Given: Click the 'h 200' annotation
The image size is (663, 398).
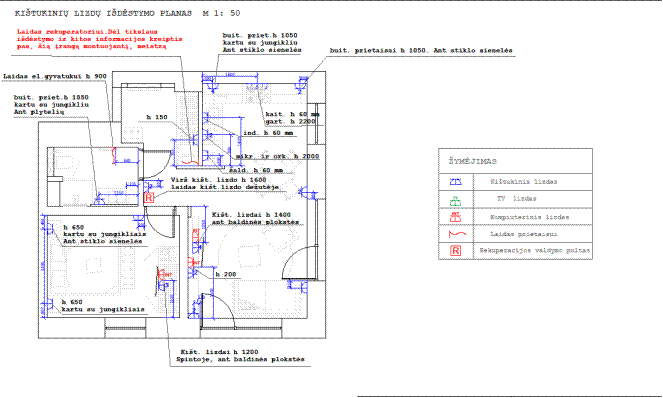Looking at the screenshot, I should coord(226,274).
